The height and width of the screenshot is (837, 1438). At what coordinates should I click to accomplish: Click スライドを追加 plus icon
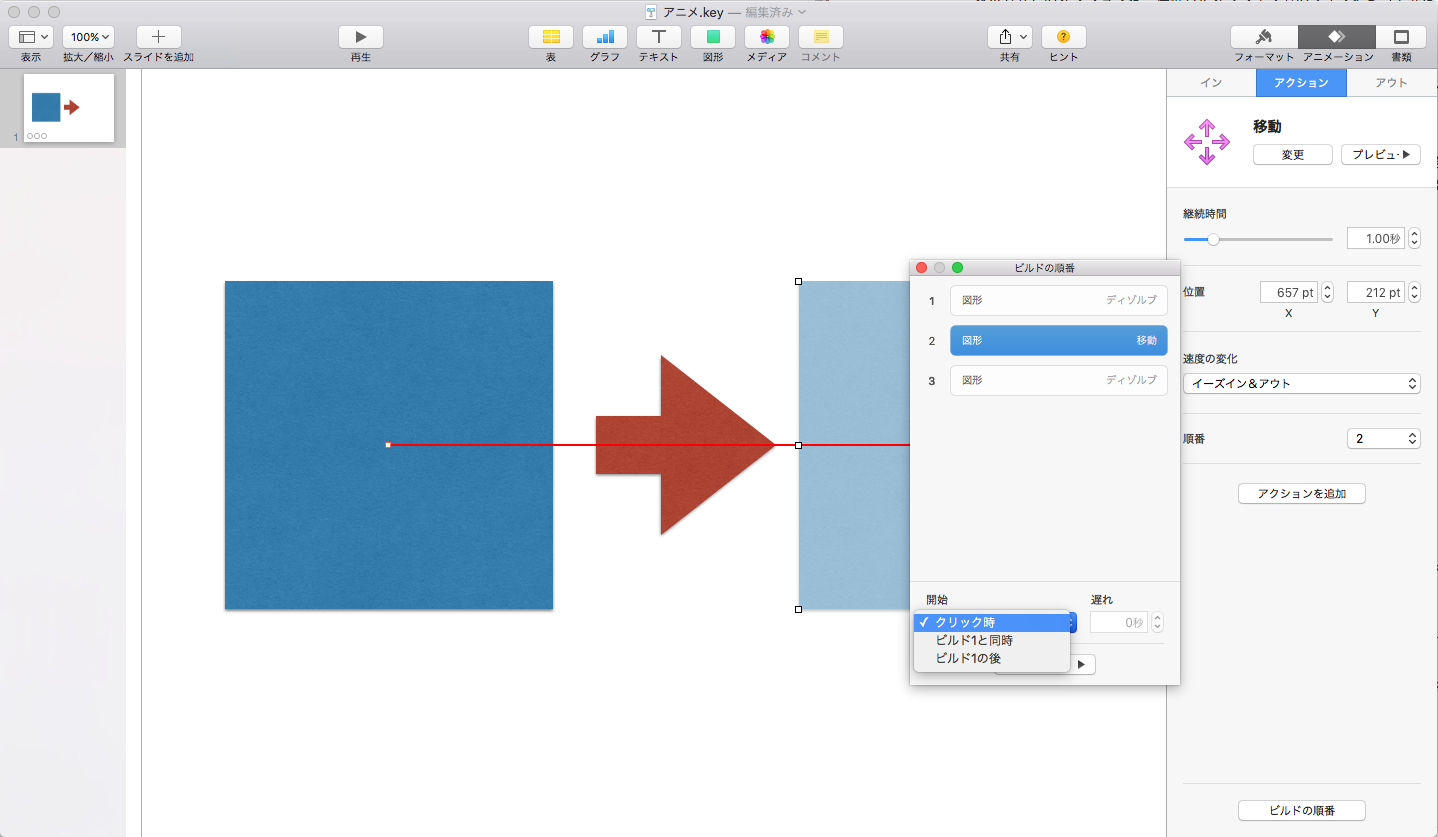(x=158, y=37)
